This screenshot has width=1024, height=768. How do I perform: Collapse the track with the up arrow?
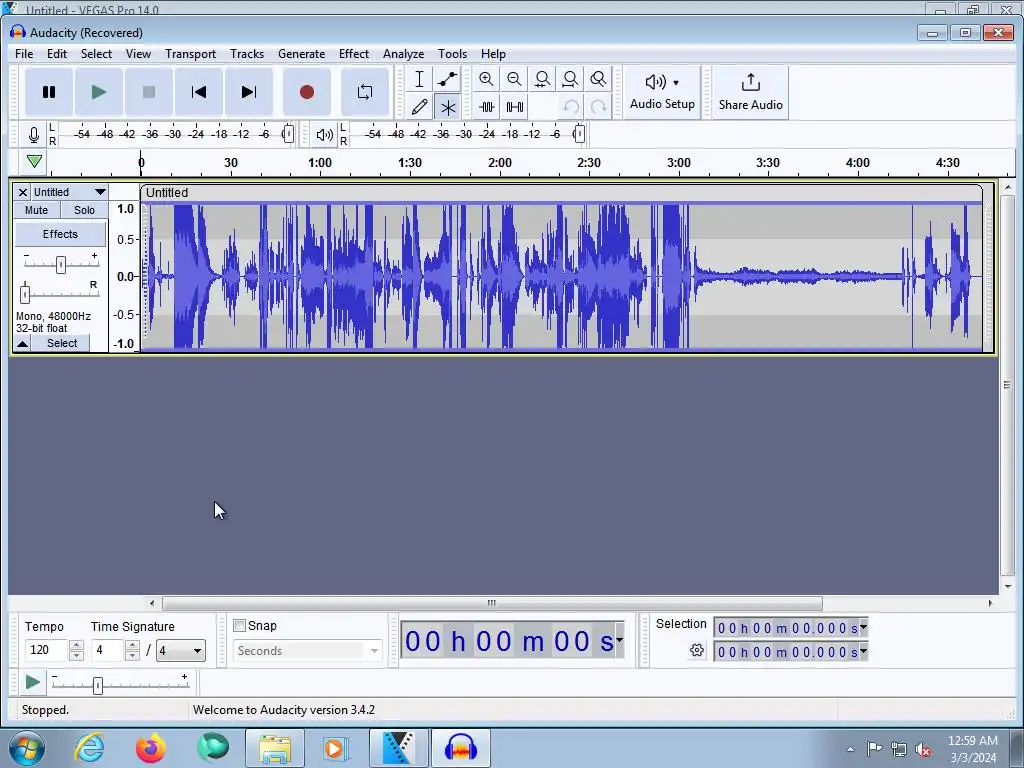point(22,344)
